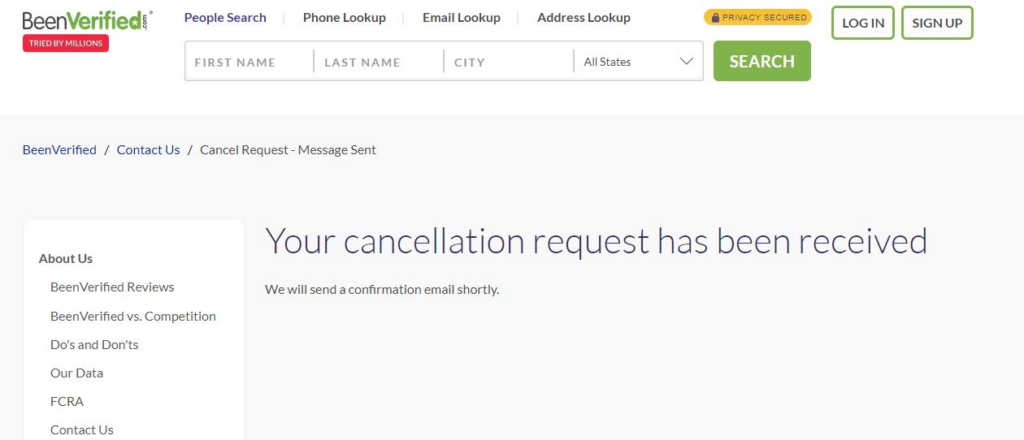Go to the Address Lookup tab
Viewport: 1024px width, 440px height.
(x=584, y=18)
